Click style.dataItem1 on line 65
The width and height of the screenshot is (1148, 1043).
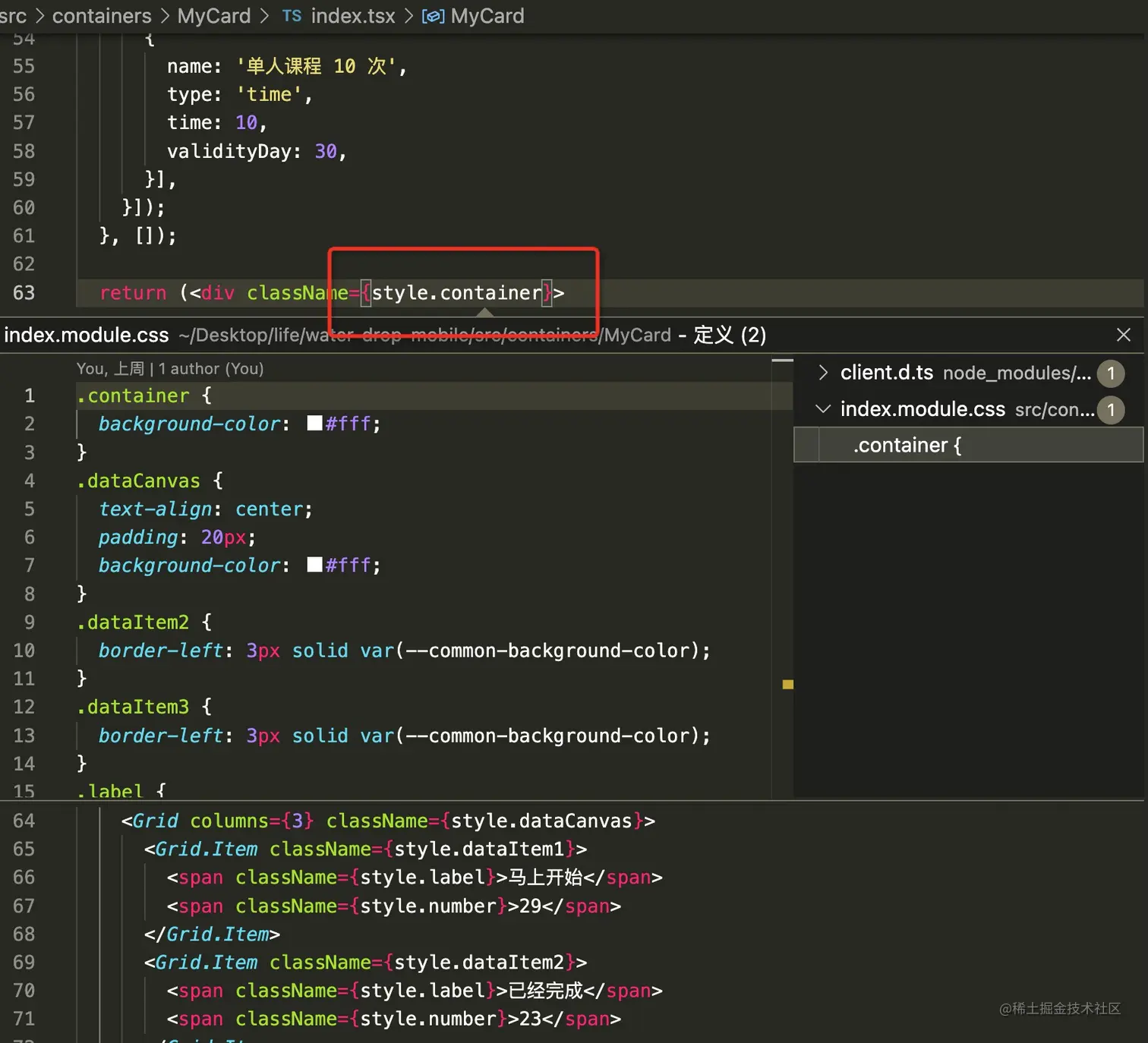point(479,849)
